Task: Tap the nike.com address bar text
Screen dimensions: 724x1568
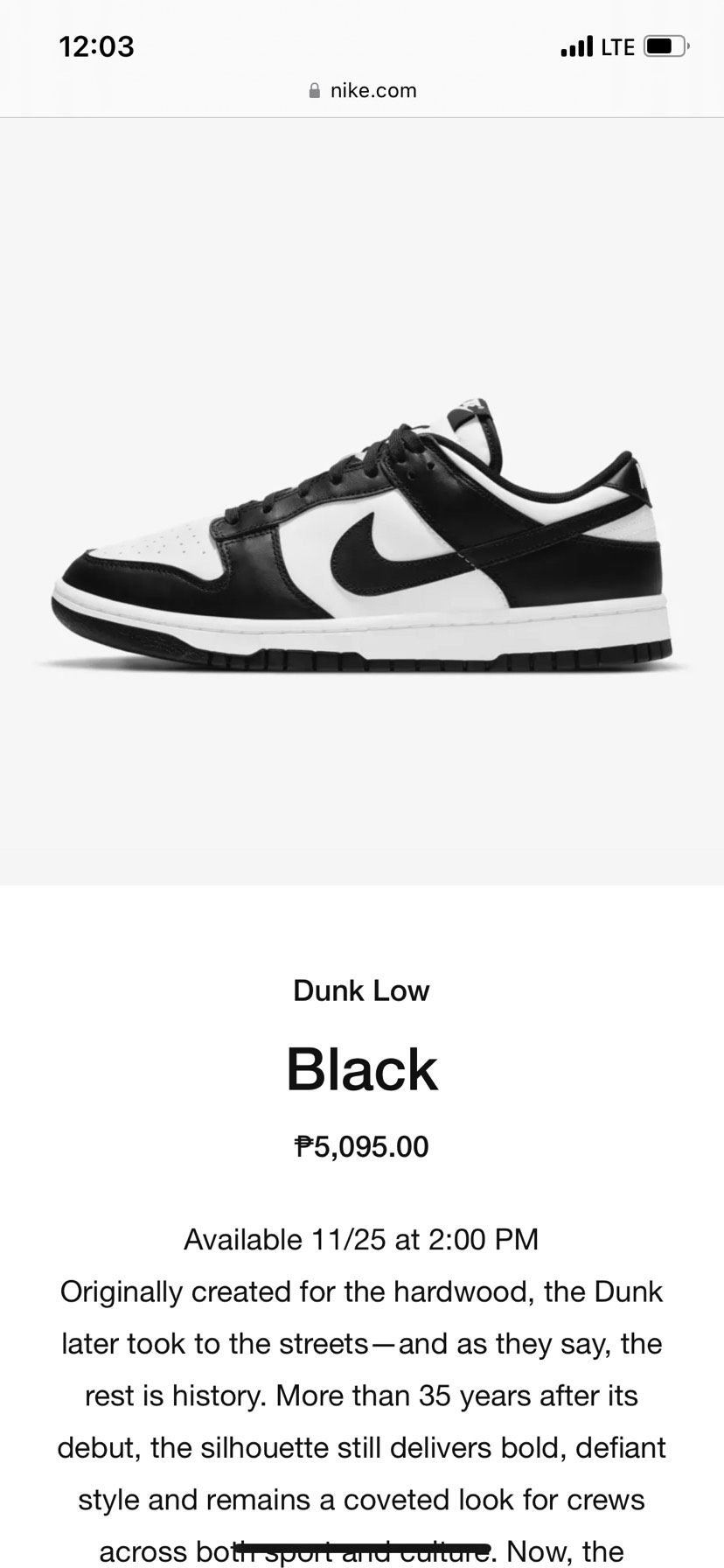Action: 373,90
